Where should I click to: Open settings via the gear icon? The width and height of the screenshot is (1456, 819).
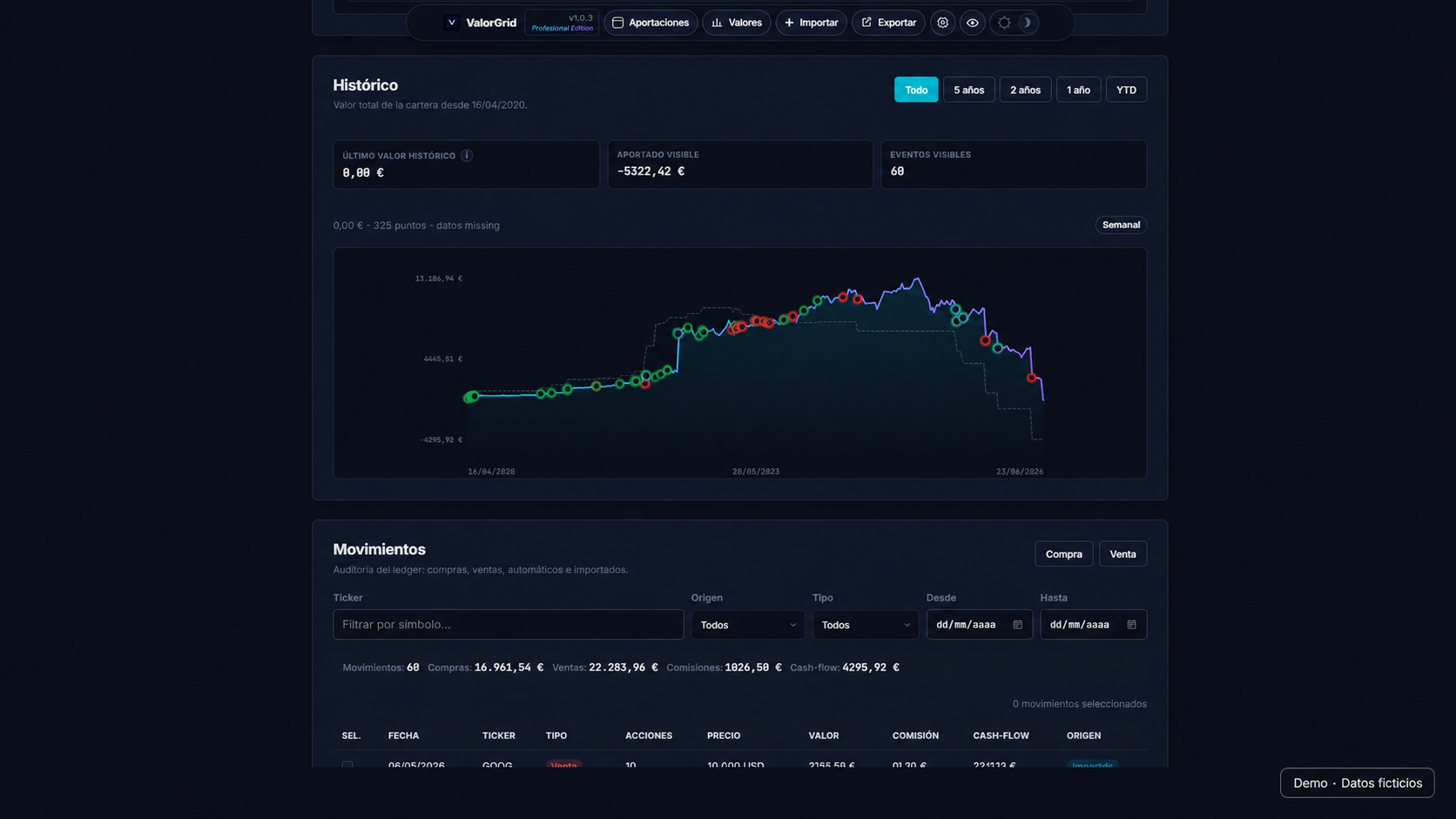[x=942, y=23]
